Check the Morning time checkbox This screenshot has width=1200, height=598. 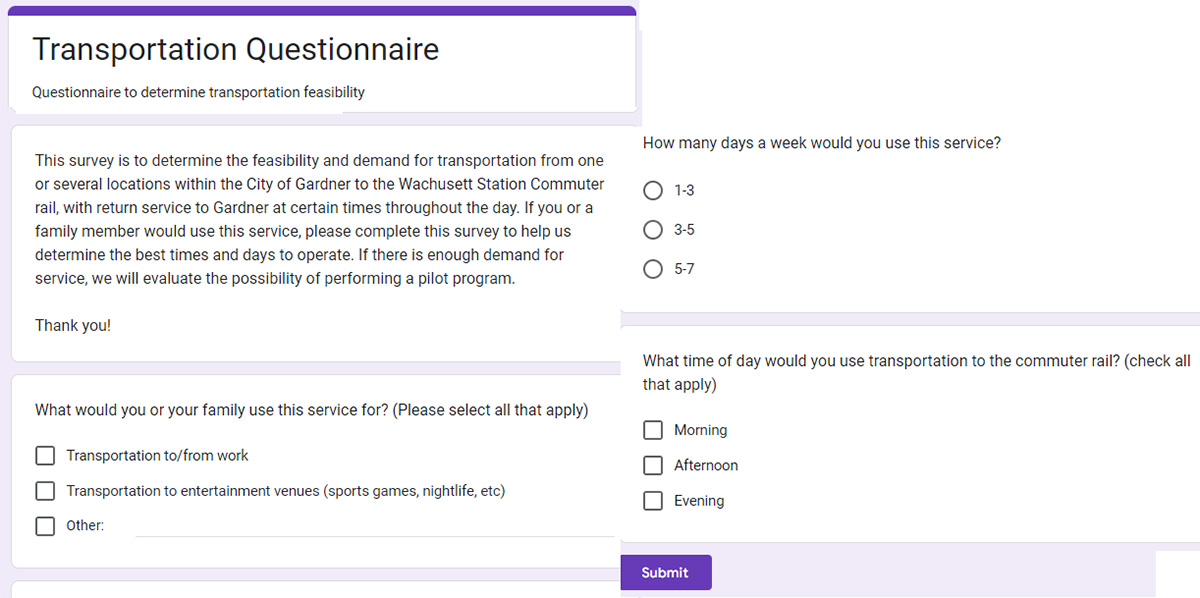coord(653,430)
